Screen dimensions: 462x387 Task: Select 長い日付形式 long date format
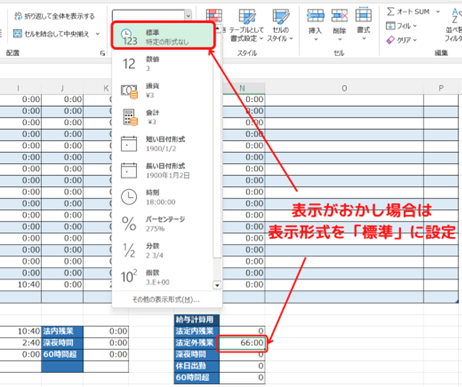(163, 170)
